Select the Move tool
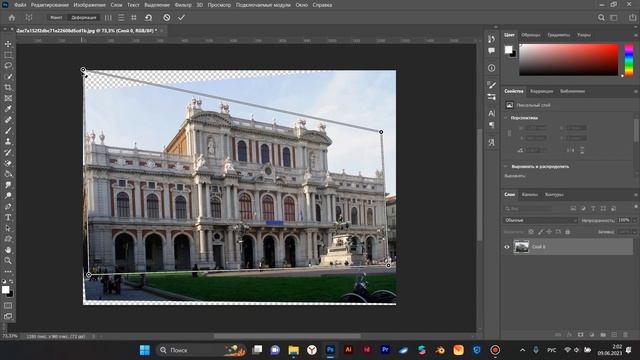The image size is (640, 360). coord(8,44)
